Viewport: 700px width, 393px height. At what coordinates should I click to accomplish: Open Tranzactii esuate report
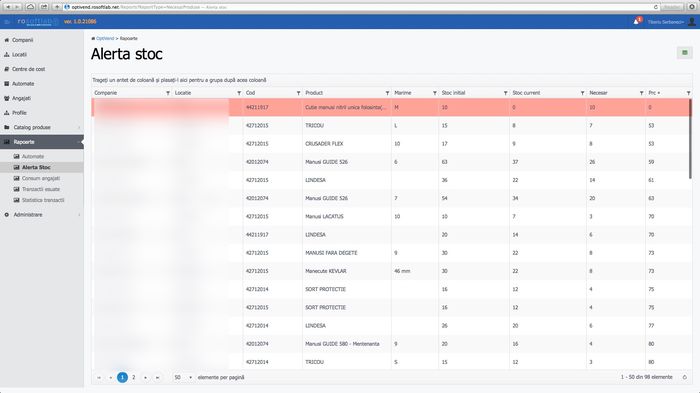tap(42, 189)
